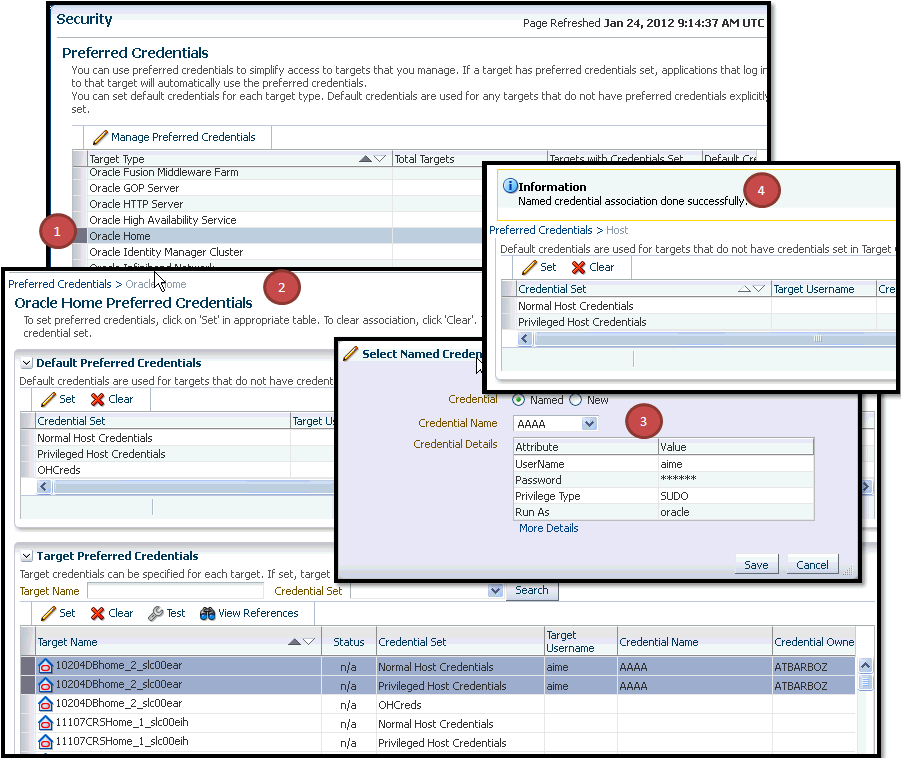Select the New credential radio button
The height and width of the screenshot is (758, 901).
coord(575,400)
